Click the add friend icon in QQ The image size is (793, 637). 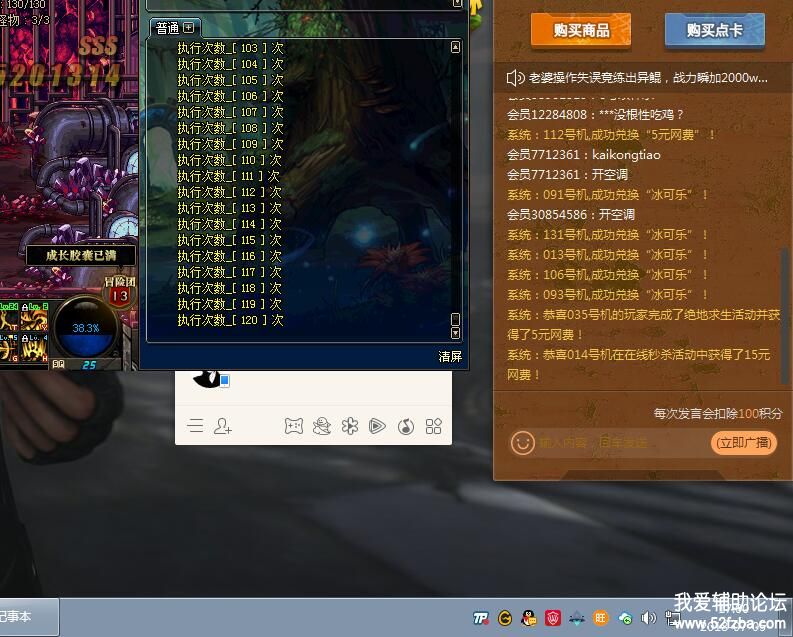pyautogui.click(x=223, y=426)
